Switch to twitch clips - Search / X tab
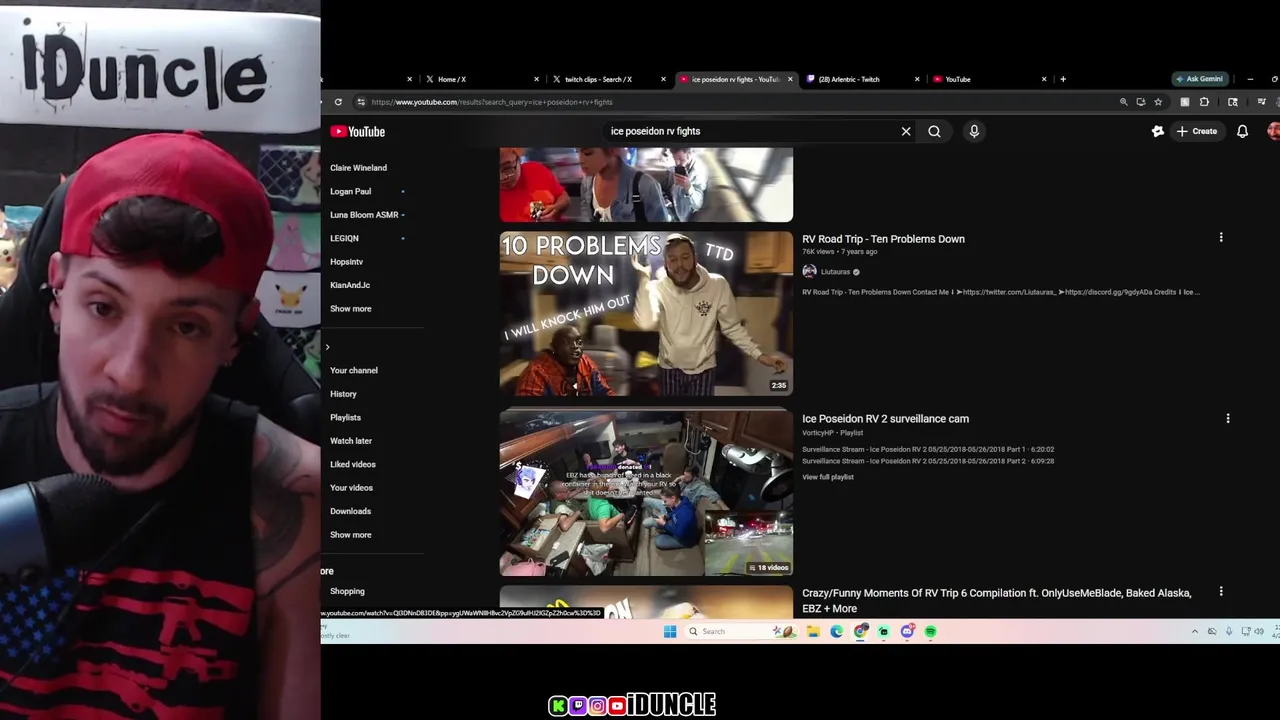The width and height of the screenshot is (1280, 720). 607,79
